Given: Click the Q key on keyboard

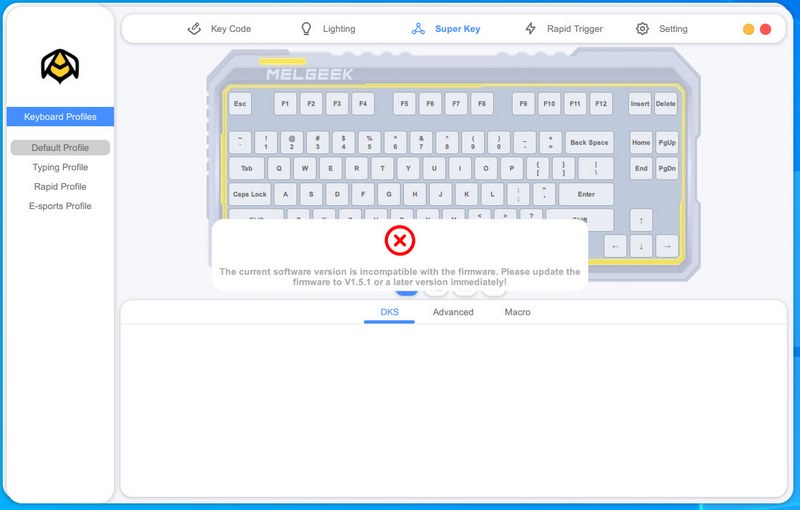Looking at the screenshot, I should (279, 168).
